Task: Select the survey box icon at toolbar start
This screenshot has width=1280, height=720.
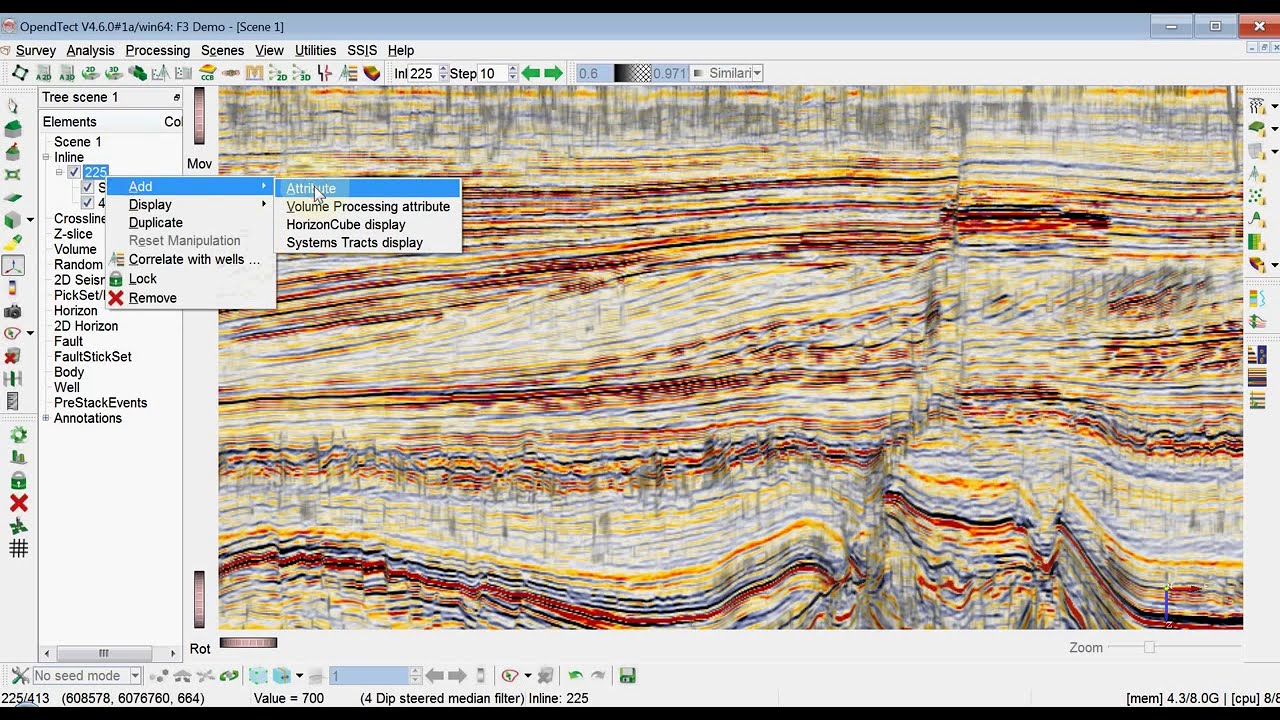Action: pyautogui.click(x=20, y=73)
